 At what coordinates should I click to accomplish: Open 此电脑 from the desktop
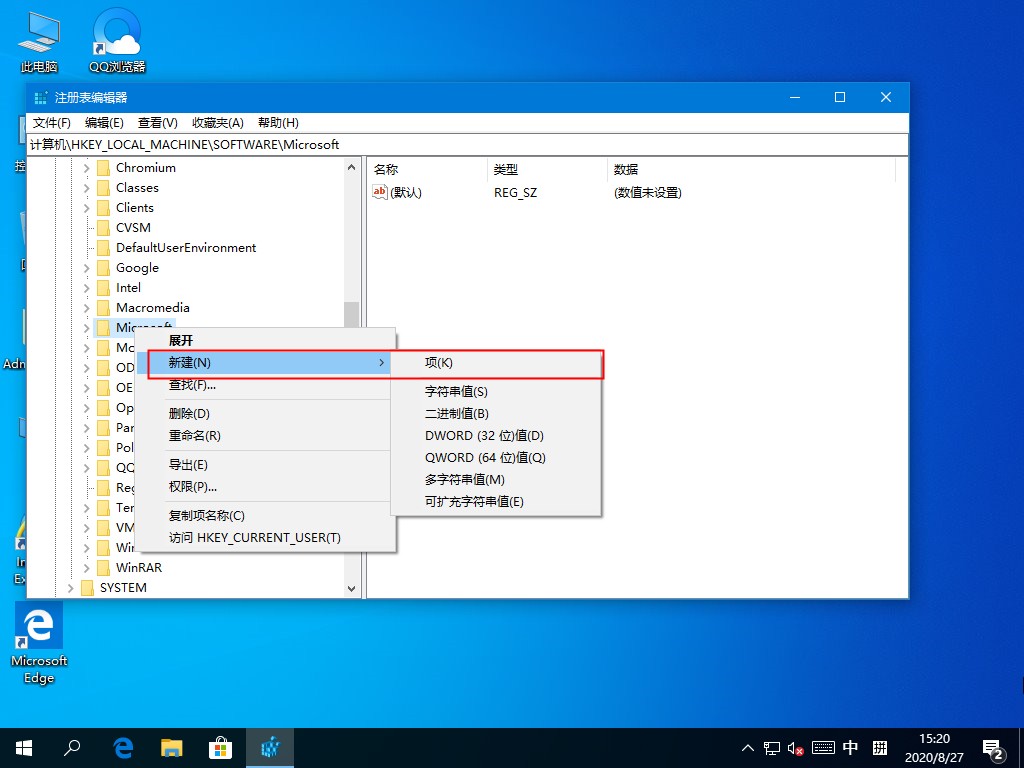(x=38, y=38)
